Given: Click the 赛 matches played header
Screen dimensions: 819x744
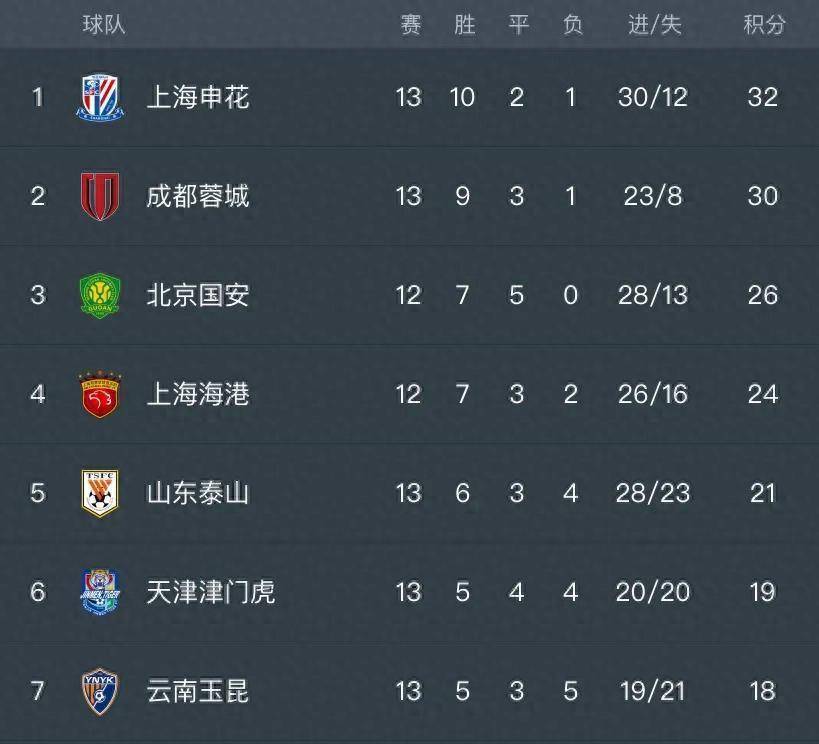Looking at the screenshot, I should [411, 25].
